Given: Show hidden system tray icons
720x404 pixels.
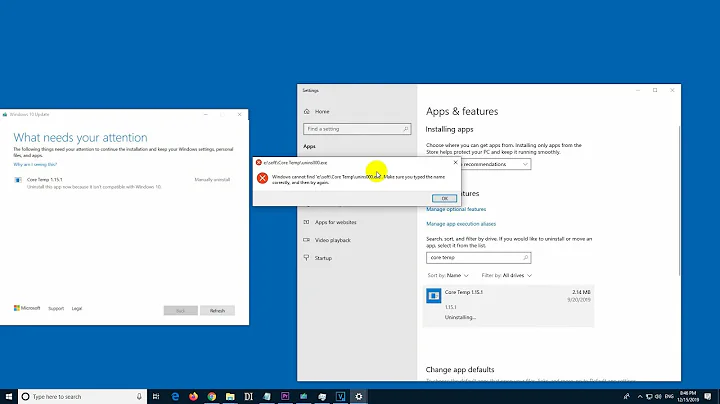Looking at the screenshot, I should coord(640,396).
